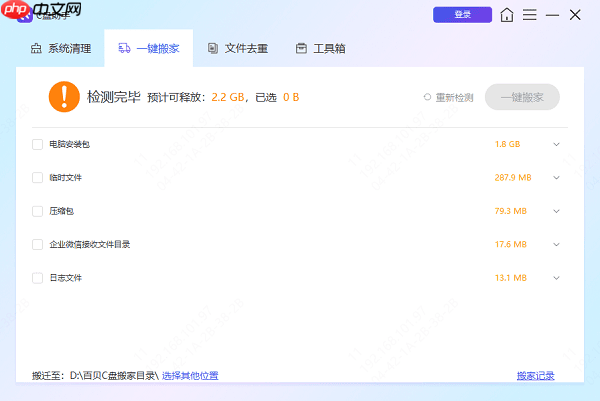Viewport: 600px width, 401px height.
Task: Select the 一键搬家 tab
Action: coord(148,49)
